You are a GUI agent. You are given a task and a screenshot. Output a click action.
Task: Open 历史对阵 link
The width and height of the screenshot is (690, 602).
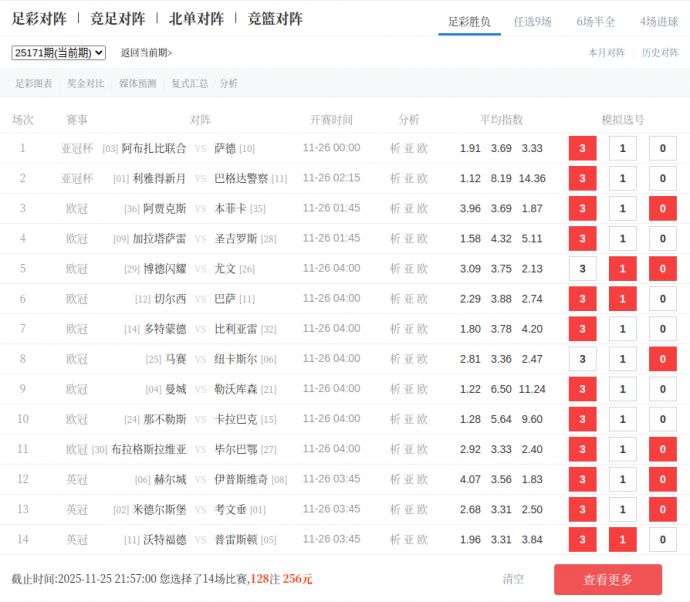click(x=659, y=53)
